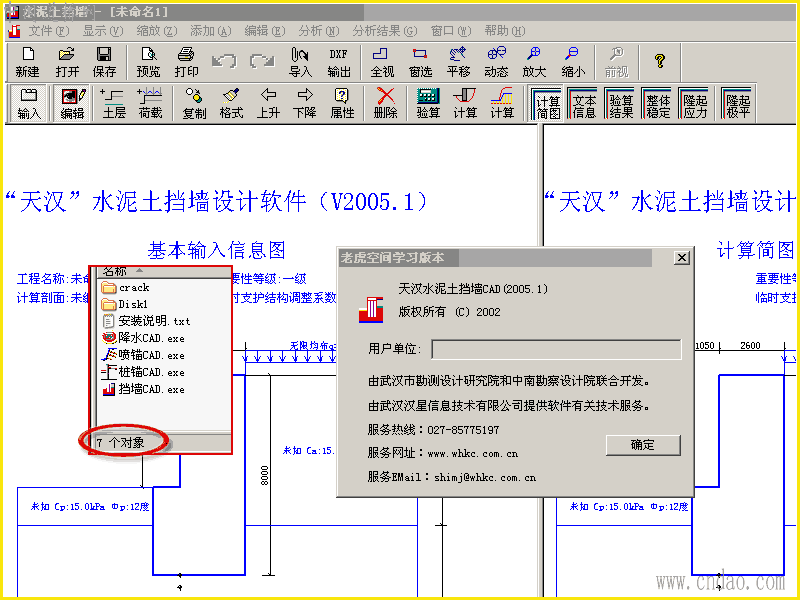The width and height of the screenshot is (800, 600).
Task: Select 桩锚CAD.exe in file list
Action: (x=143, y=372)
